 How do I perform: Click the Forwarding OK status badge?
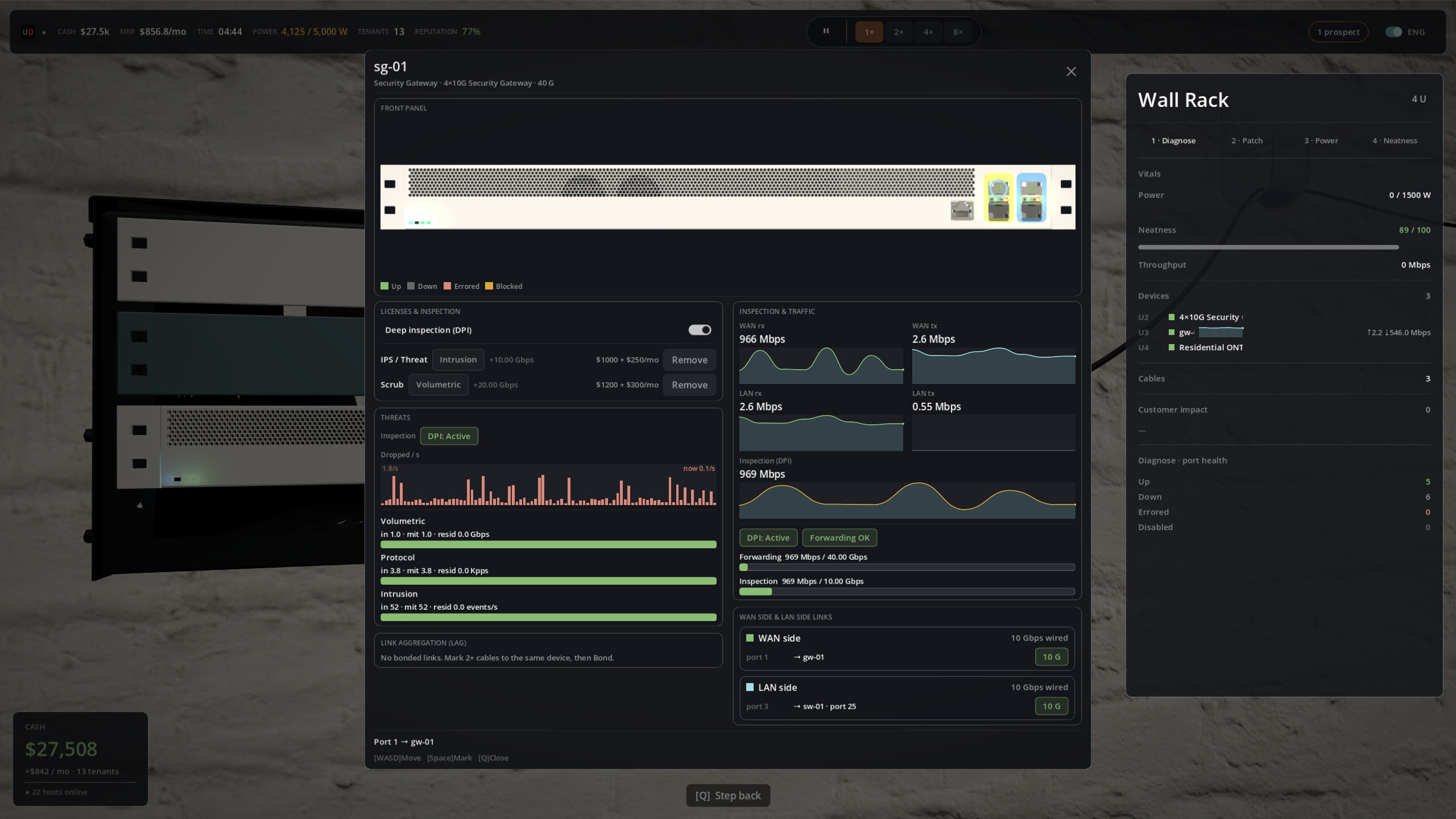[839, 538]
